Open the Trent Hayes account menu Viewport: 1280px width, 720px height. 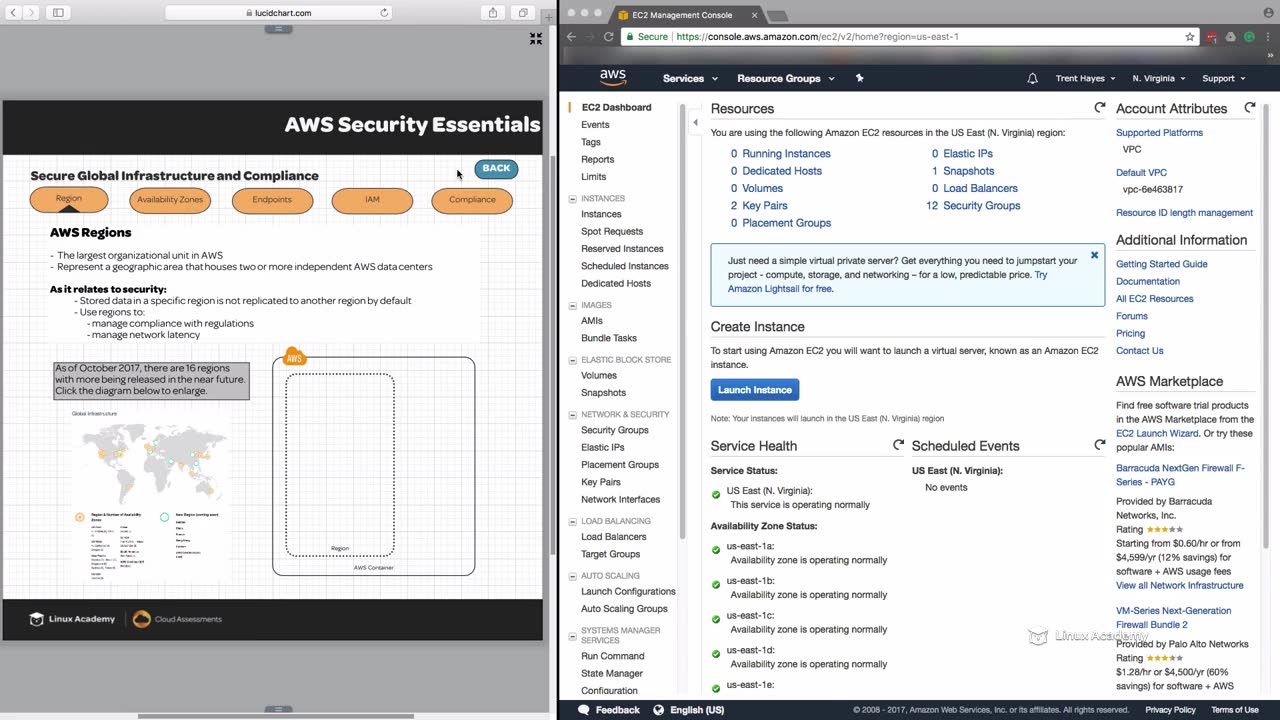point(1088,78)
